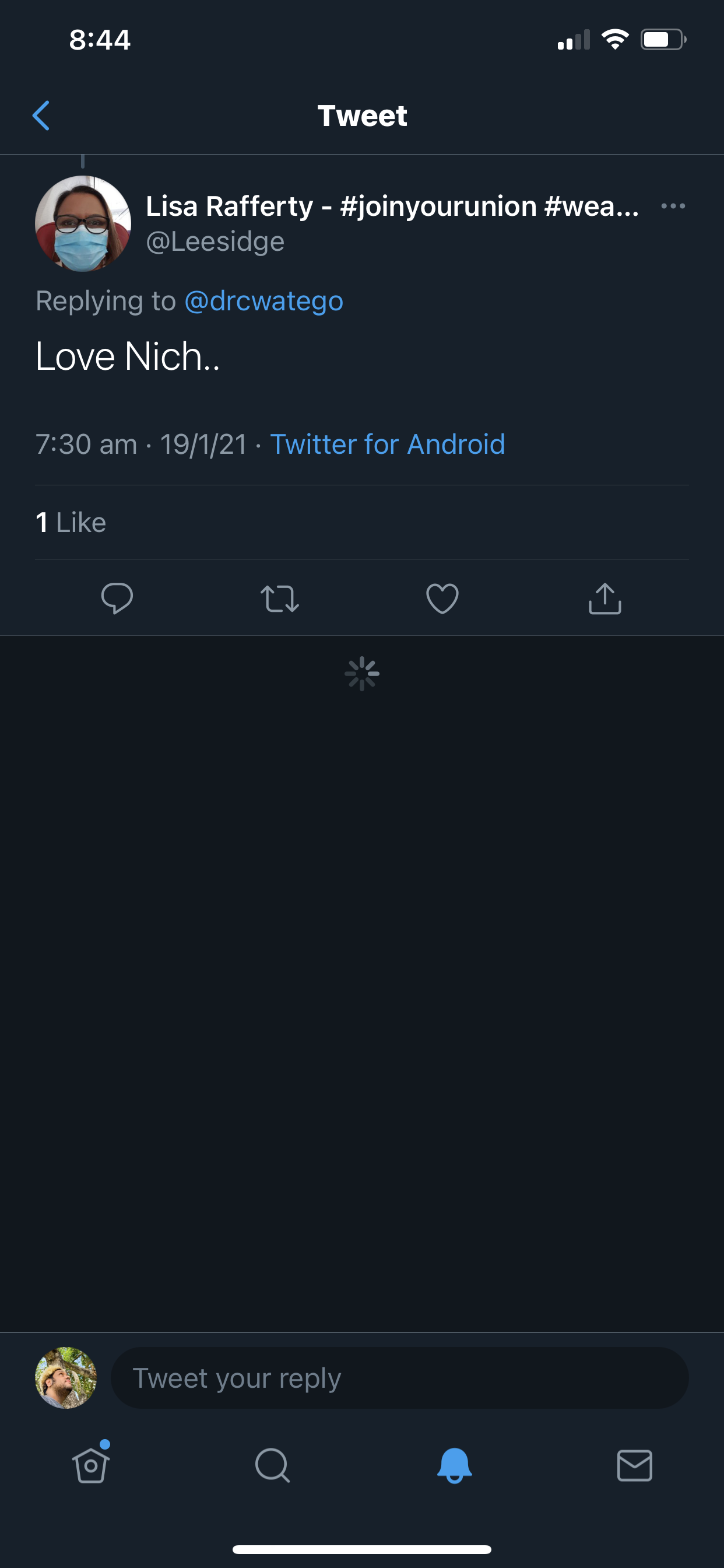Screen dimensions: 724x1568
Task: Tap the reply speech bubble icon
Action: pos(117,598)
